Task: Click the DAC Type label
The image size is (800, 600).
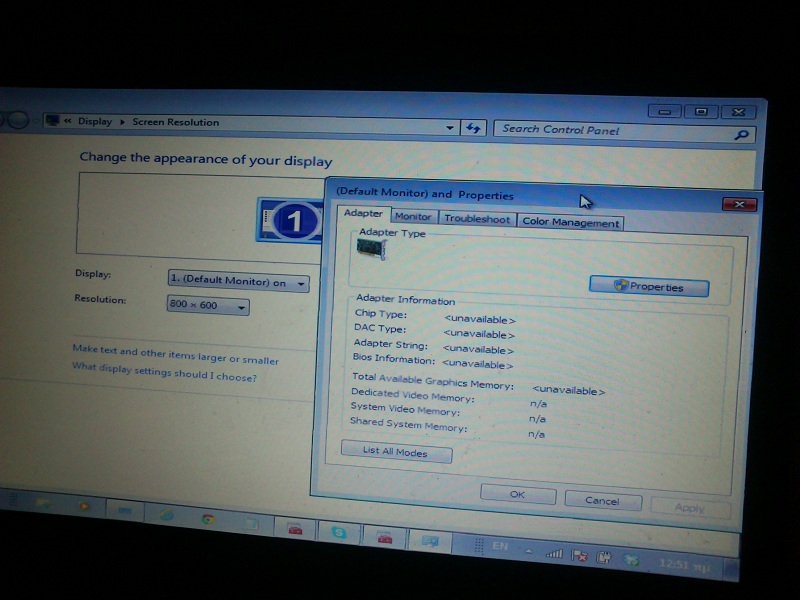Action: (x=380, y=329)
